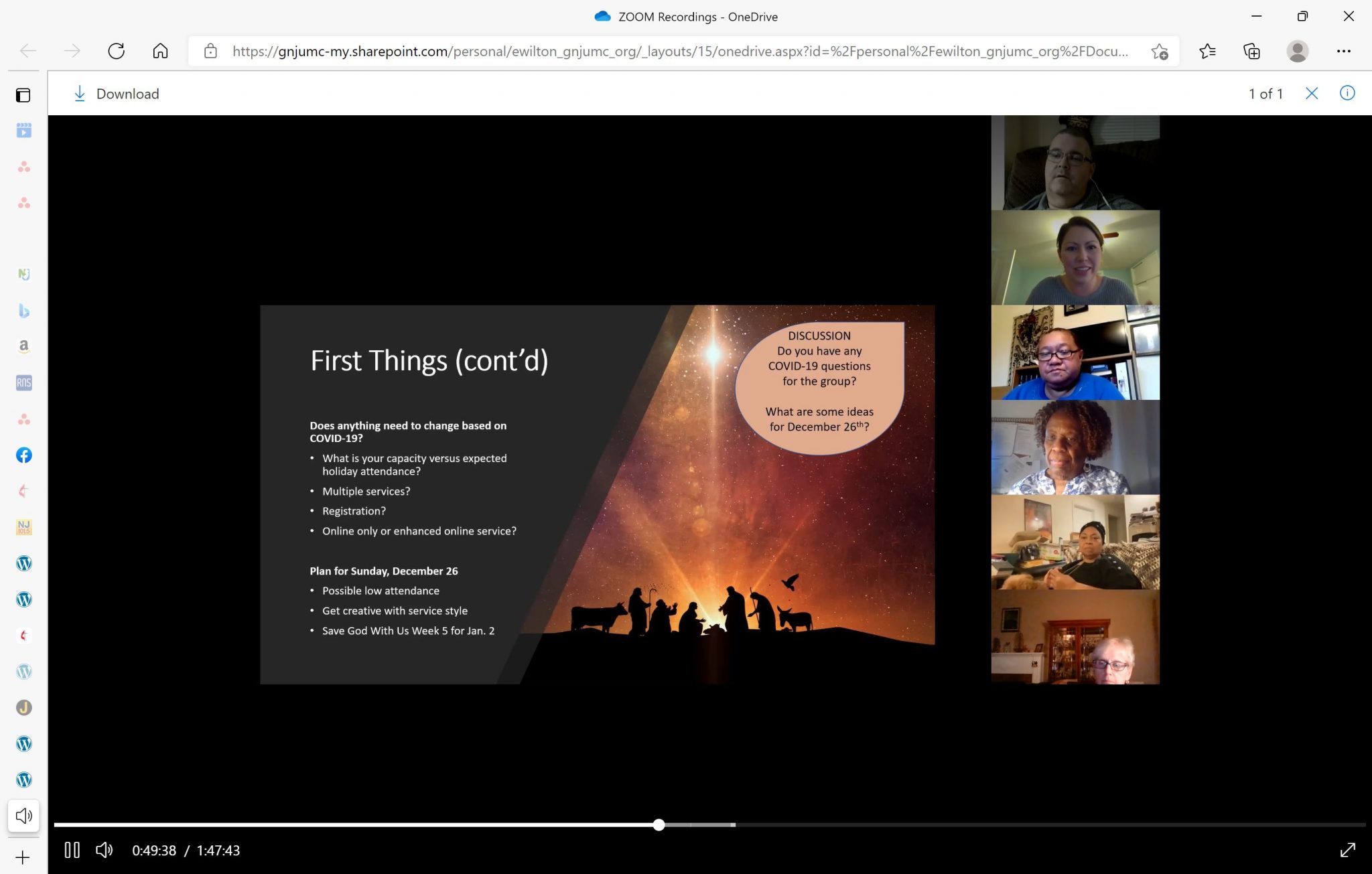Open Settings and more menu
The height and width of the screenshot is (874, 1372).
pyautogui.click(x=1343, y=51)
